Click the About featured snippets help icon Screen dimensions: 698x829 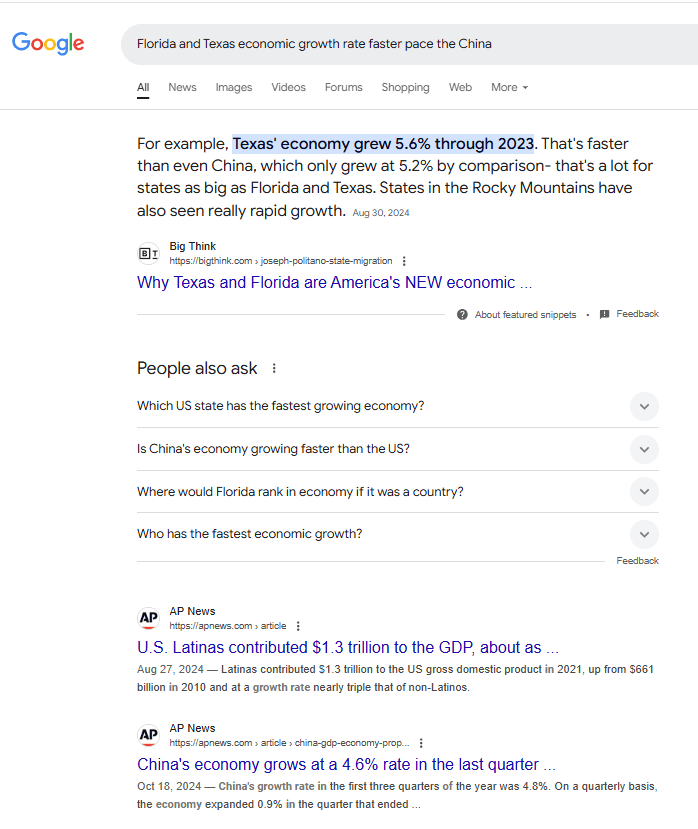[462, 314]
